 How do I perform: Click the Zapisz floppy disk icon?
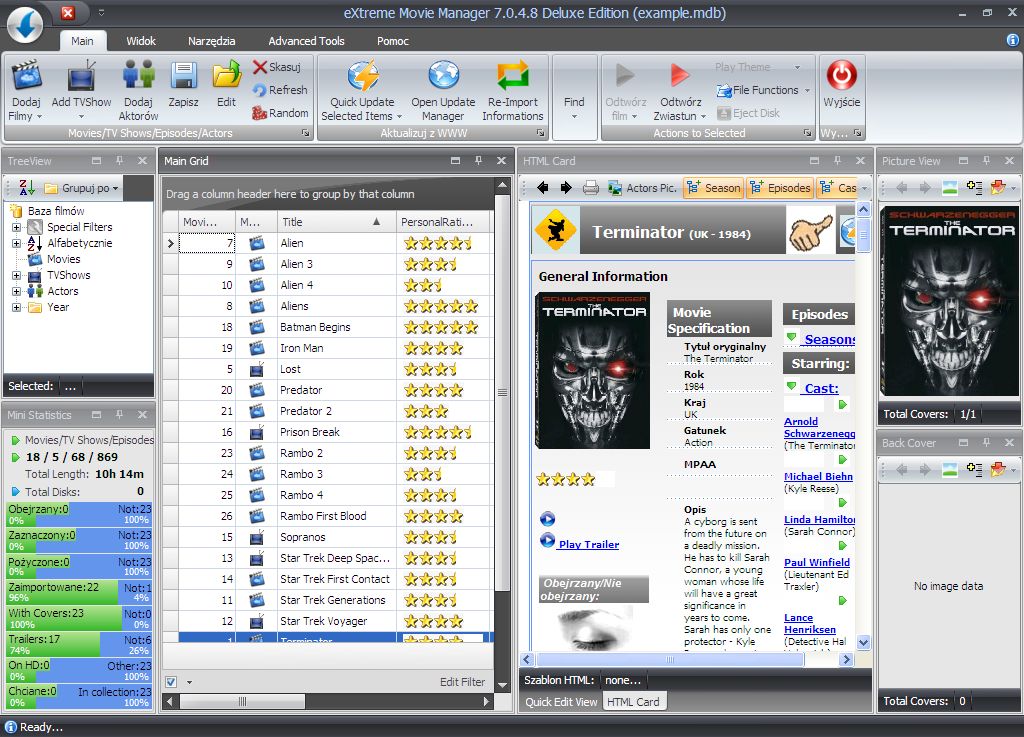click(x=184, y=75)
